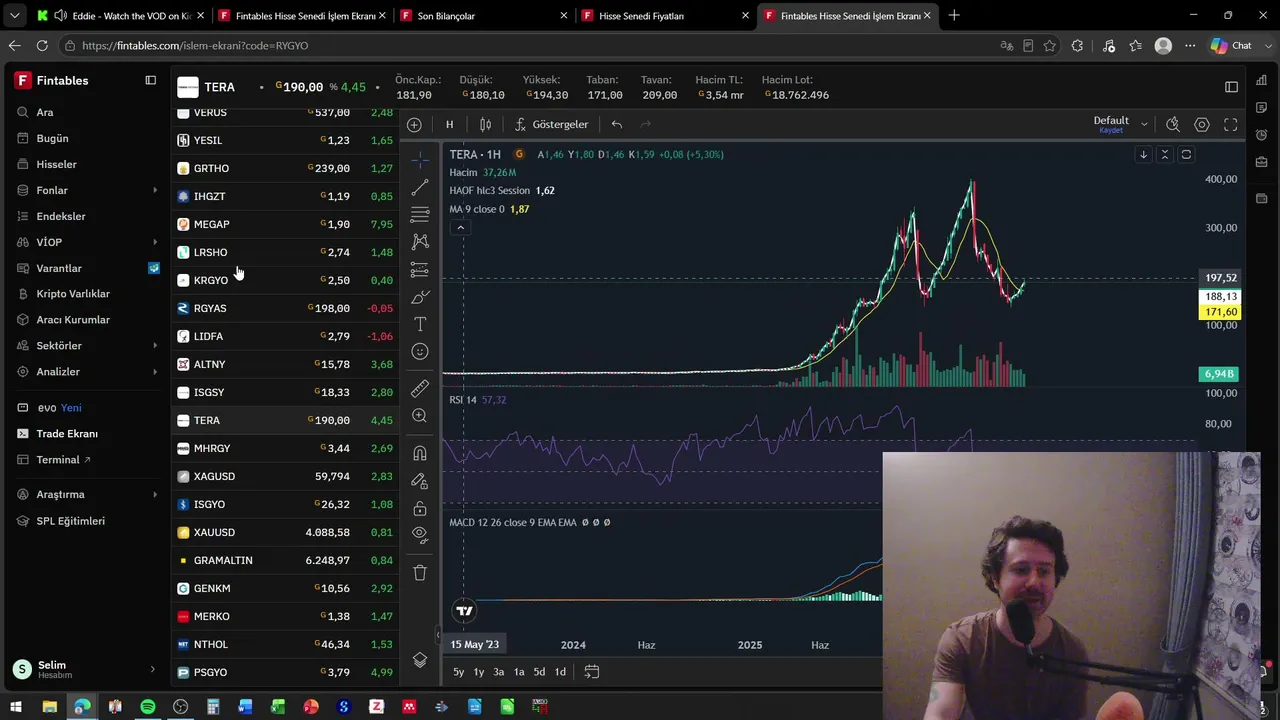This screenshot has height=720, width=1280.
Task: Select the crosshair cursor tool
Action: [x=420, y=160]
